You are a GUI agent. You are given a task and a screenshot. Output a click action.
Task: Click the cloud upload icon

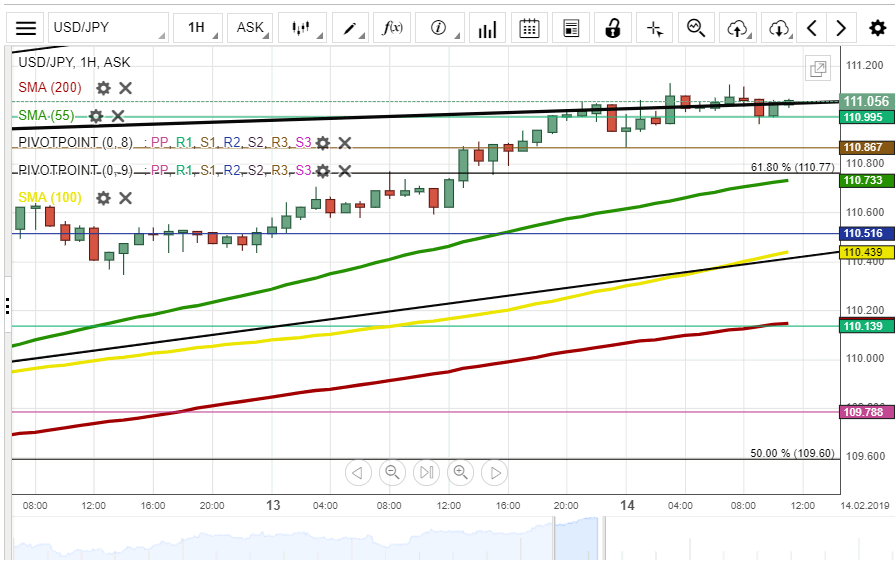click(738, 28)
